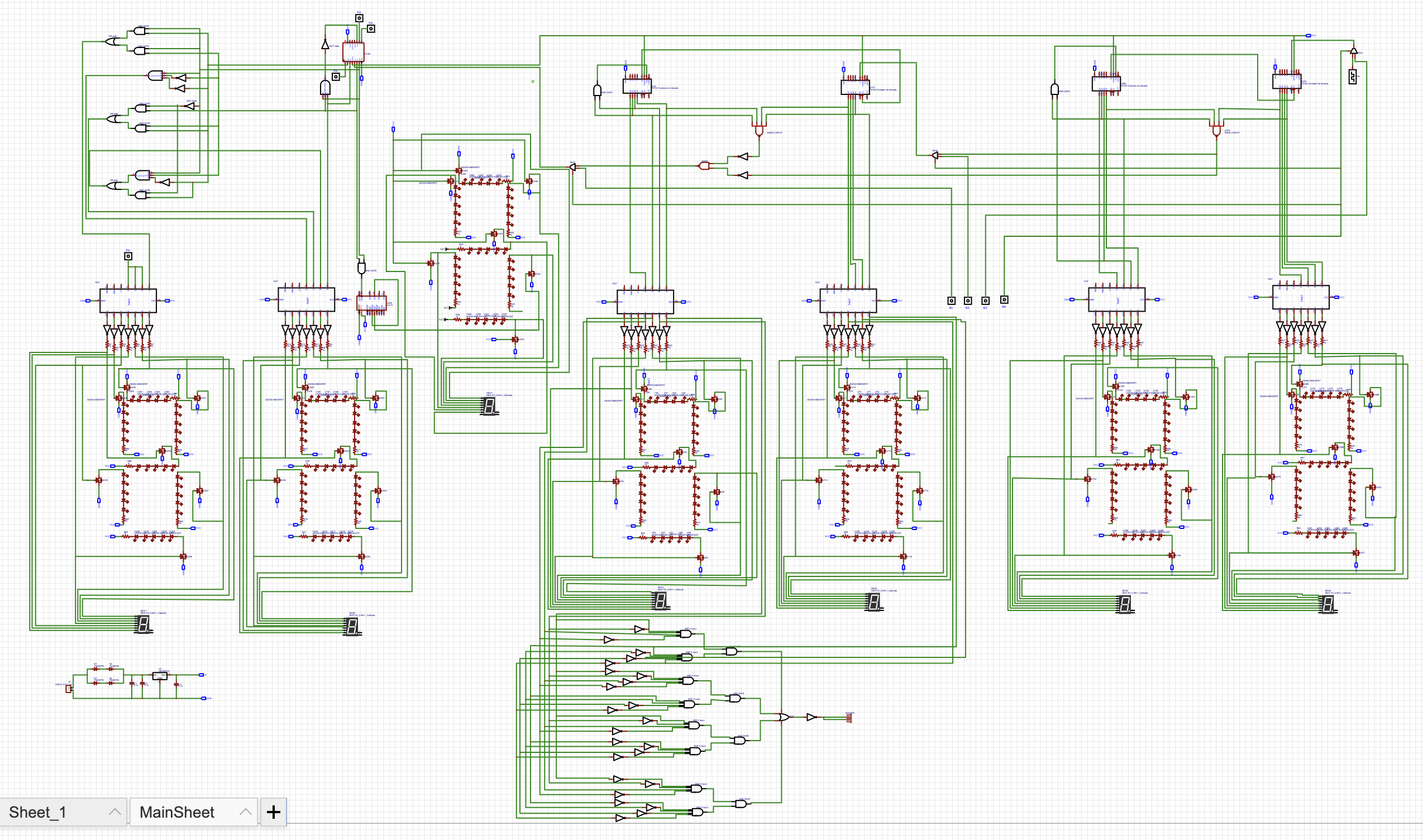This screenshot has height=840, width=1423.
Task: Select the inverter feeding the BUZZER
Action: (811, 717)
